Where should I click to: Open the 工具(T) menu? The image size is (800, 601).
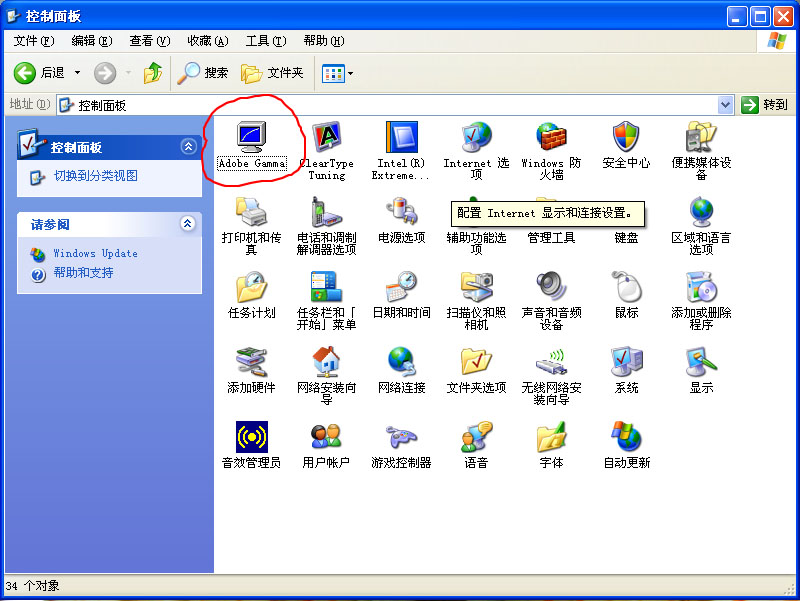coord(265,41)
